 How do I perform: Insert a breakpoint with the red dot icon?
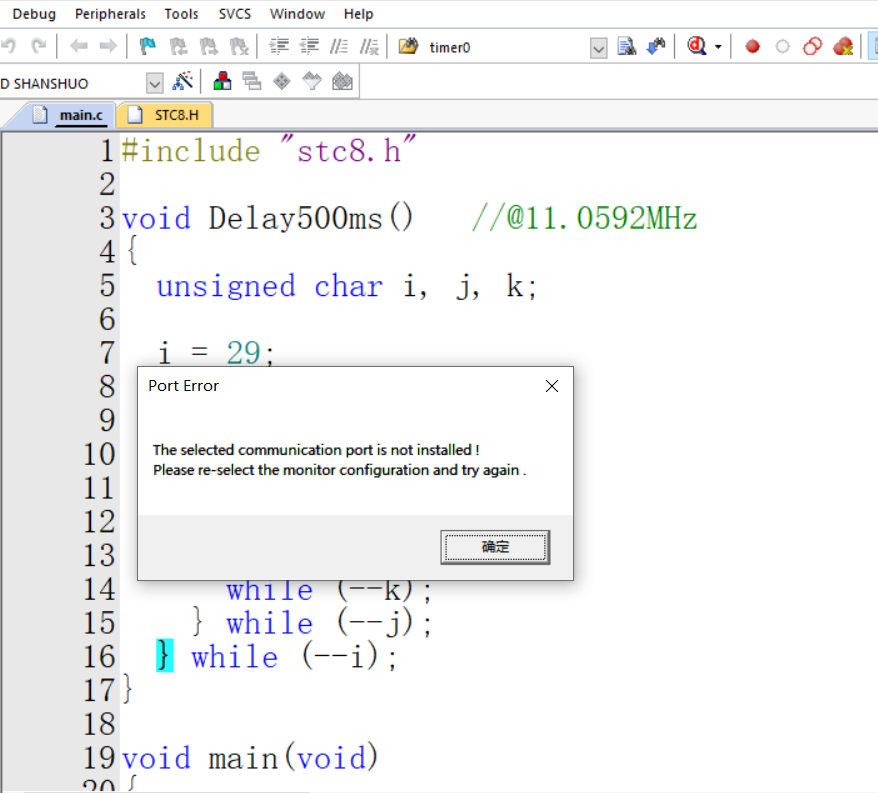point(753,47)
